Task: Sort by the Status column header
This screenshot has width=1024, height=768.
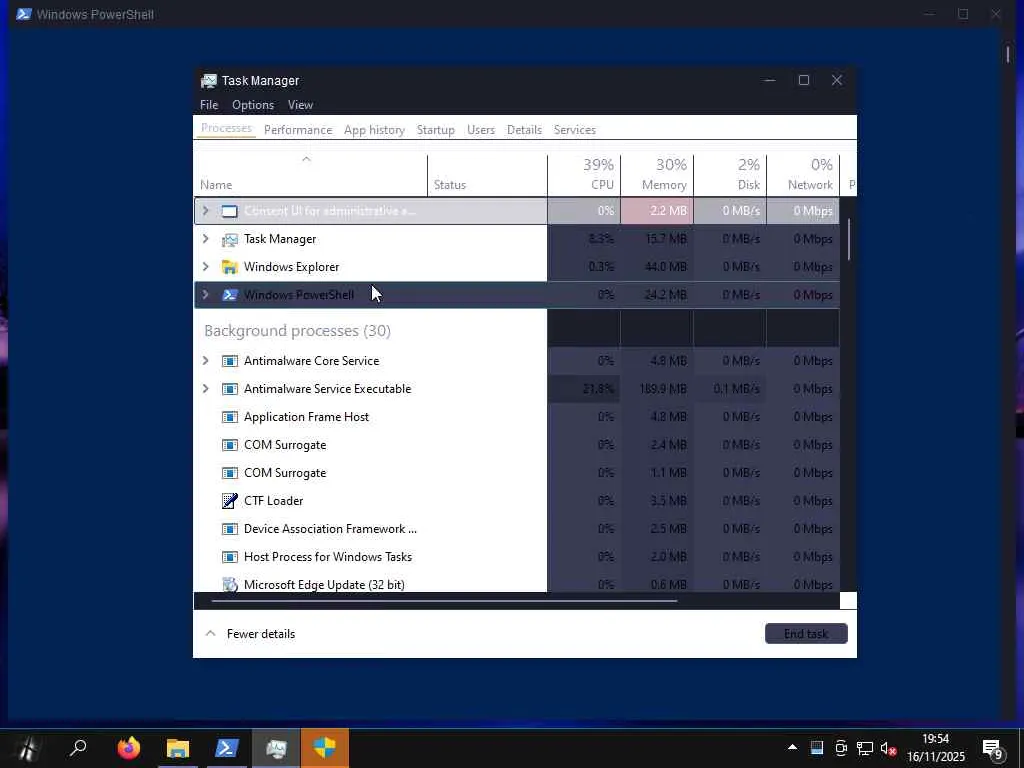Action: 487,176
